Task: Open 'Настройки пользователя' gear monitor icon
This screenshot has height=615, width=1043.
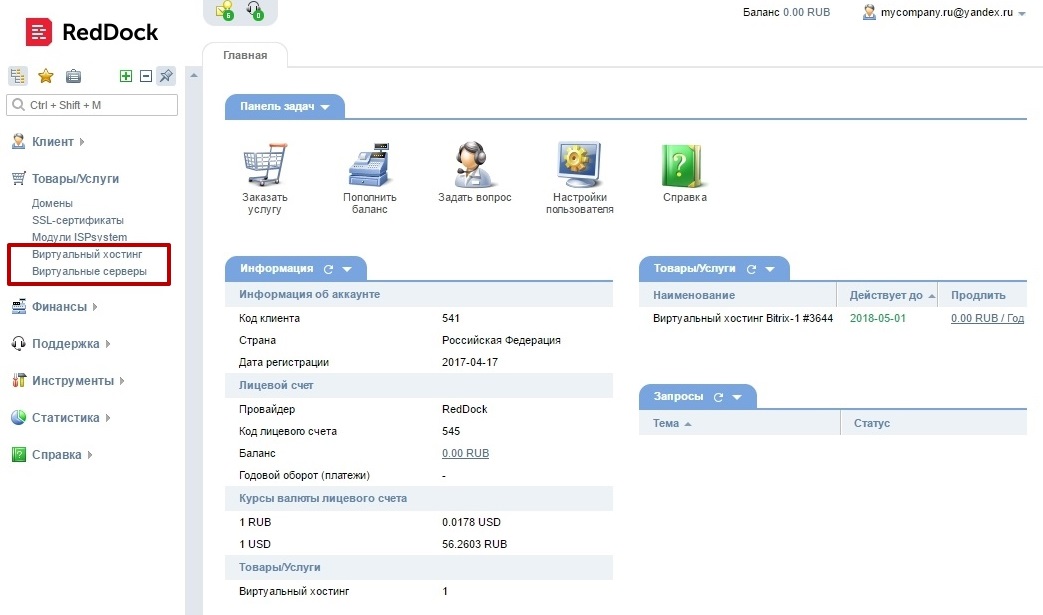Action: pyautogui.click(x=579, y=165)
